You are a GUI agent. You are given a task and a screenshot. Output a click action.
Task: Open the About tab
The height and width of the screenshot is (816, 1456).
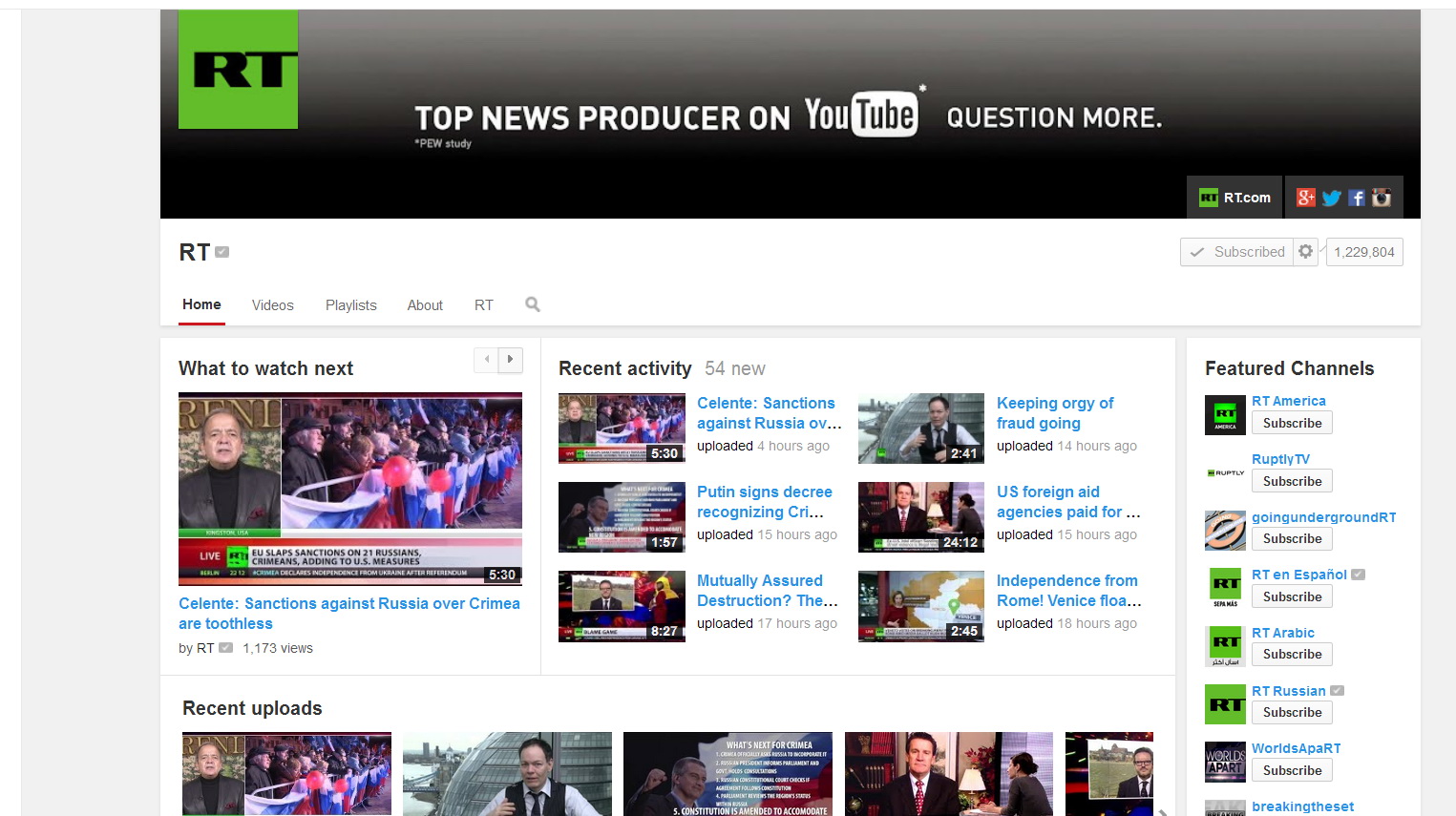tap(425, 305)
